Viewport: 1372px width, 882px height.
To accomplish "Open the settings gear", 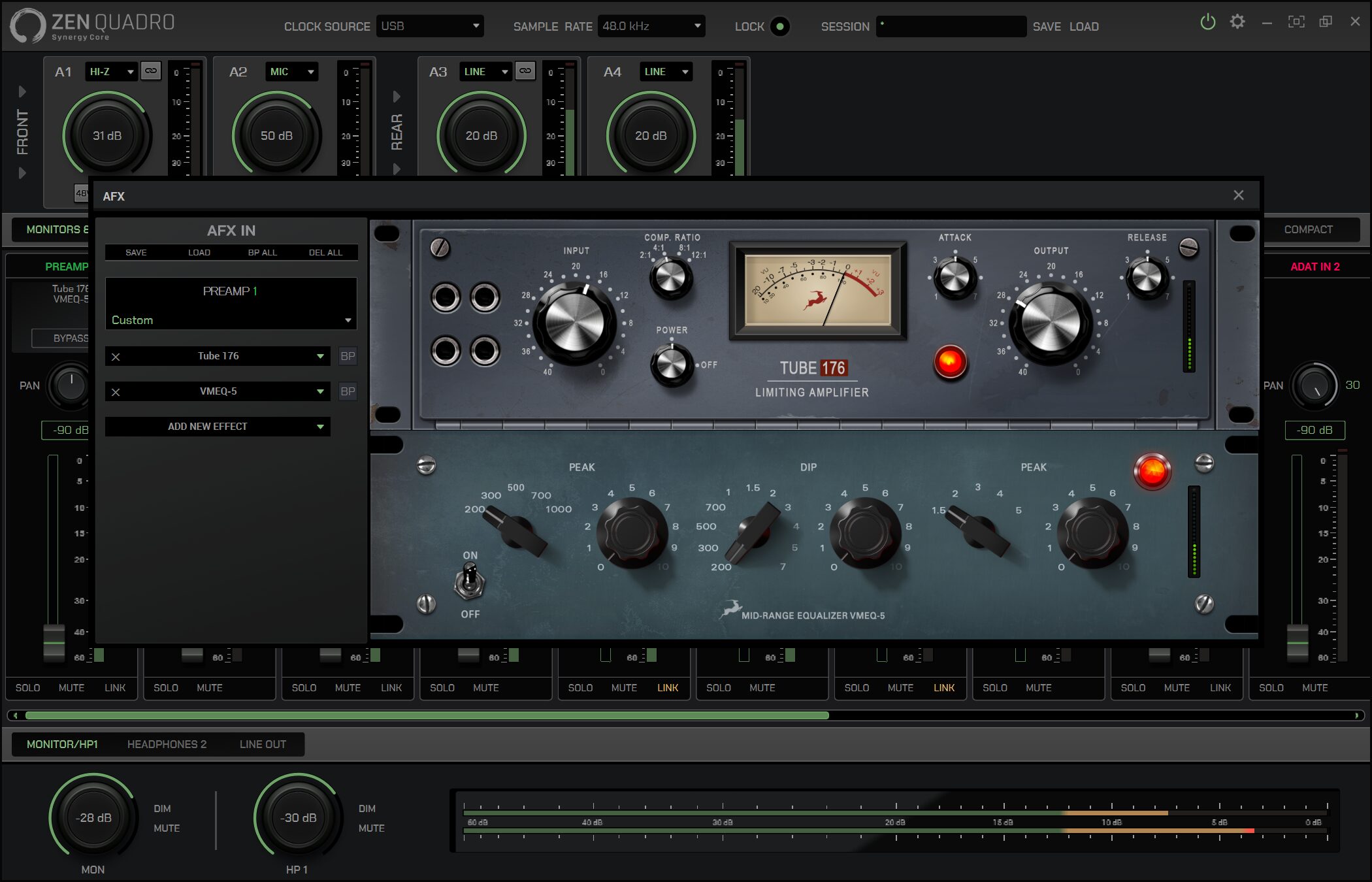I will [1237, 22].
